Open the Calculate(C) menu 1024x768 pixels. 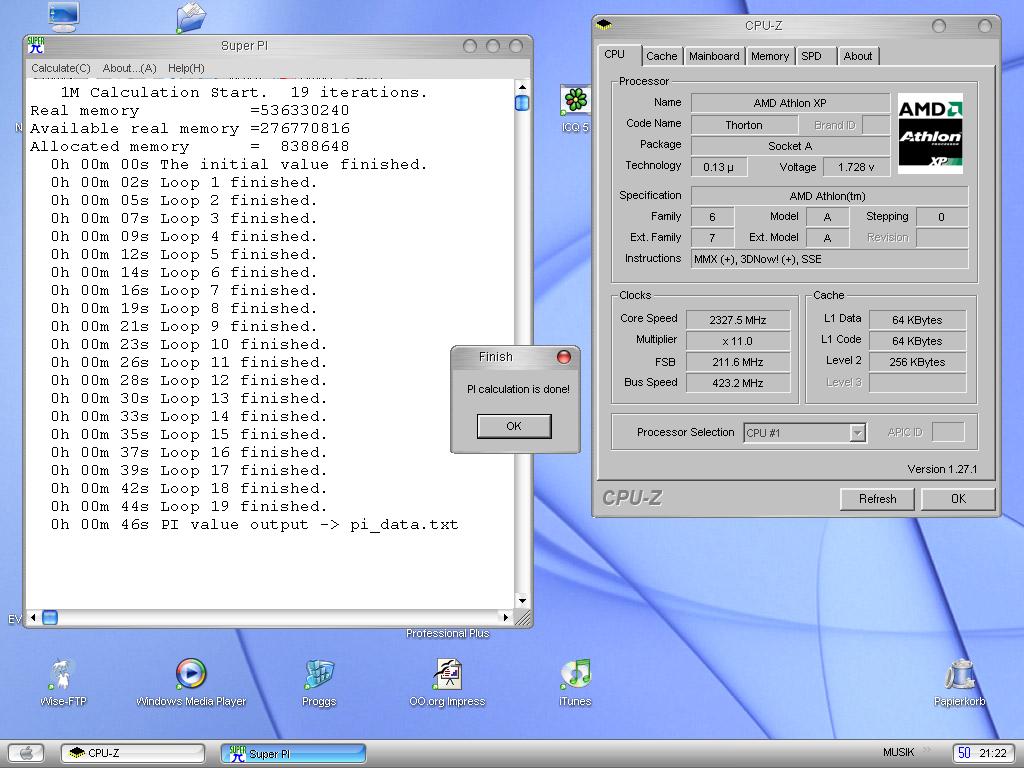61,68
